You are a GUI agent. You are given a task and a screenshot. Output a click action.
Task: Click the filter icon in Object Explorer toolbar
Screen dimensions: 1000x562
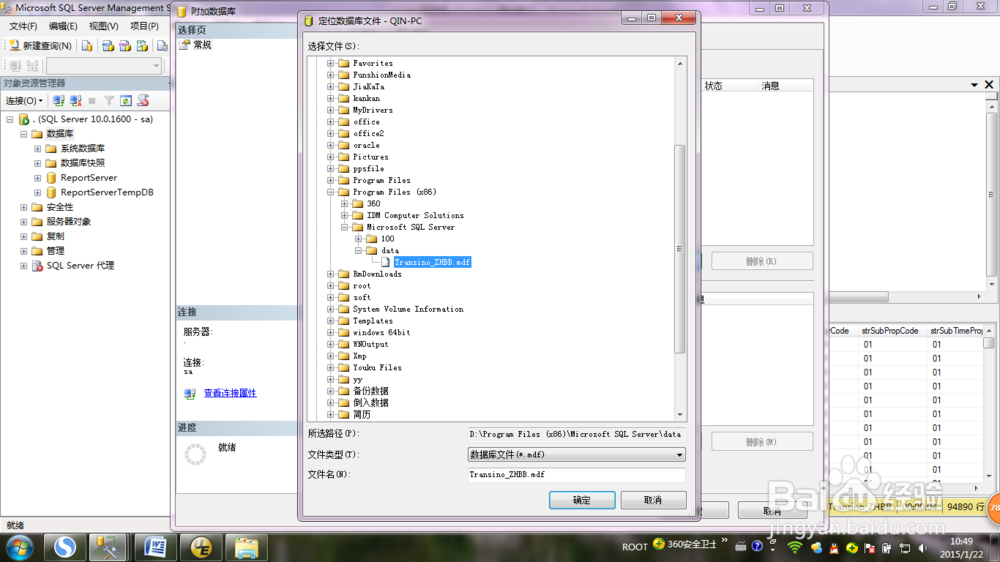[109, 101]
